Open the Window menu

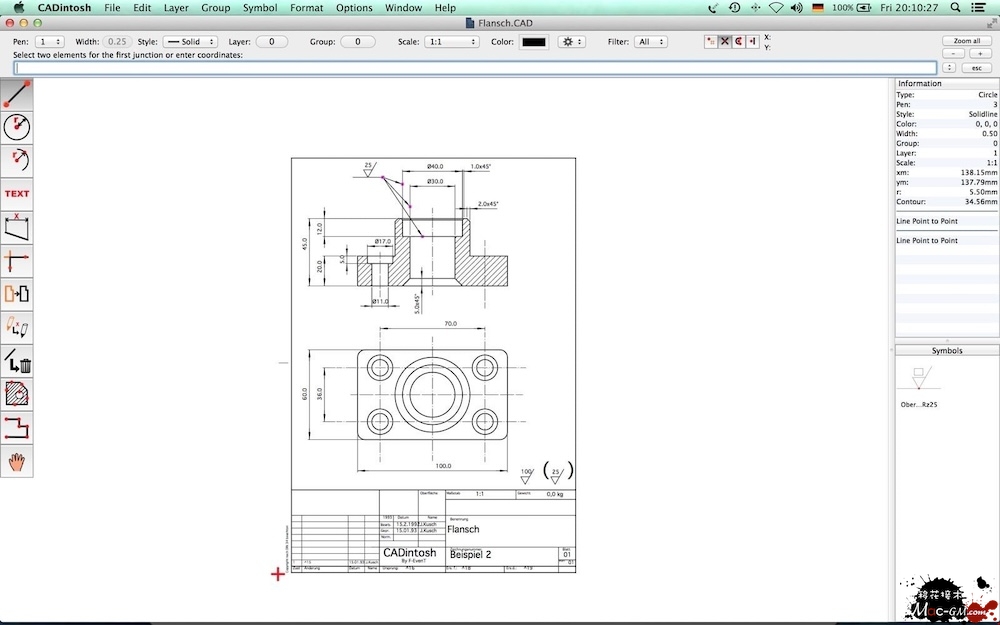pos(404,8)
